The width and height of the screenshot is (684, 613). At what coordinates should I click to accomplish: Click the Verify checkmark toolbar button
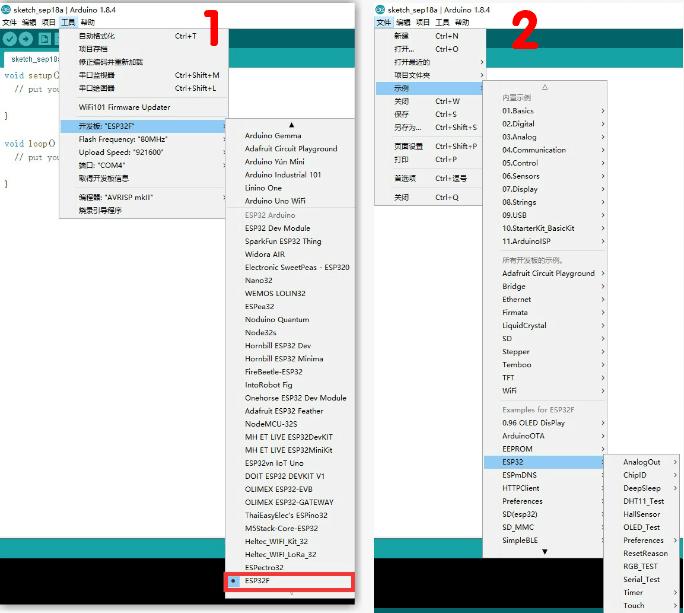[11, 39]
